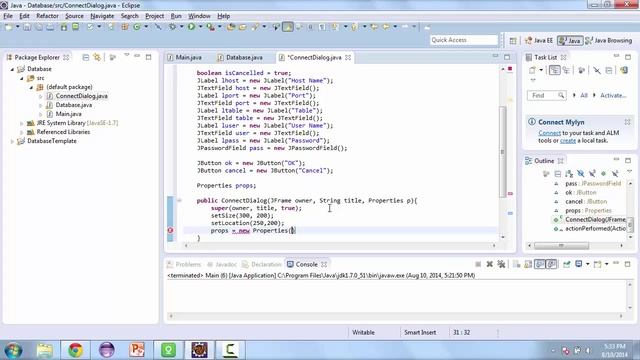Toggle Categorized view in Task List
The image size is (640, 360).
point(554,70)
